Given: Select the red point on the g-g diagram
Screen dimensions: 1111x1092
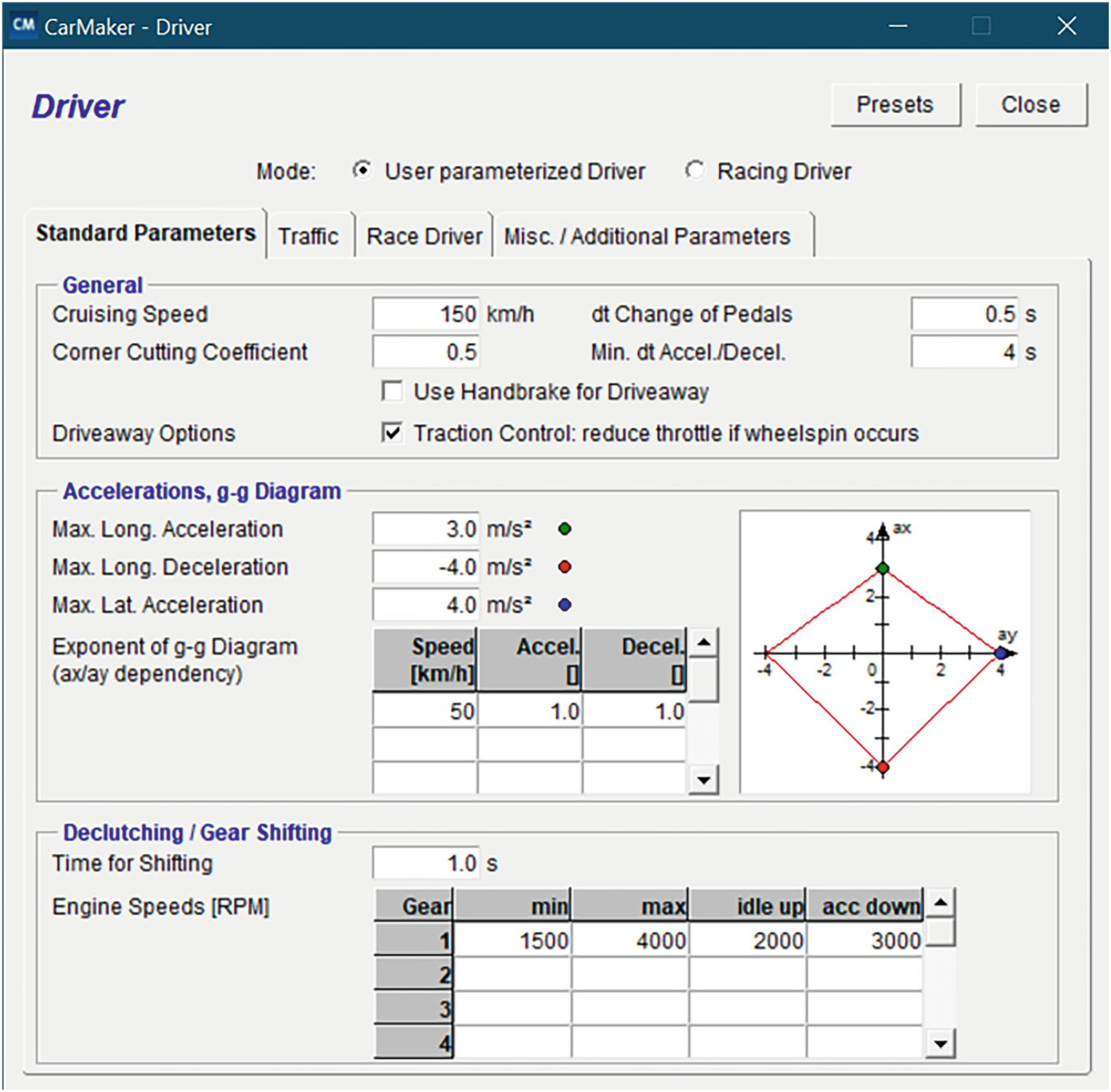Looking at the screenshot, I should tap(885, 766).
